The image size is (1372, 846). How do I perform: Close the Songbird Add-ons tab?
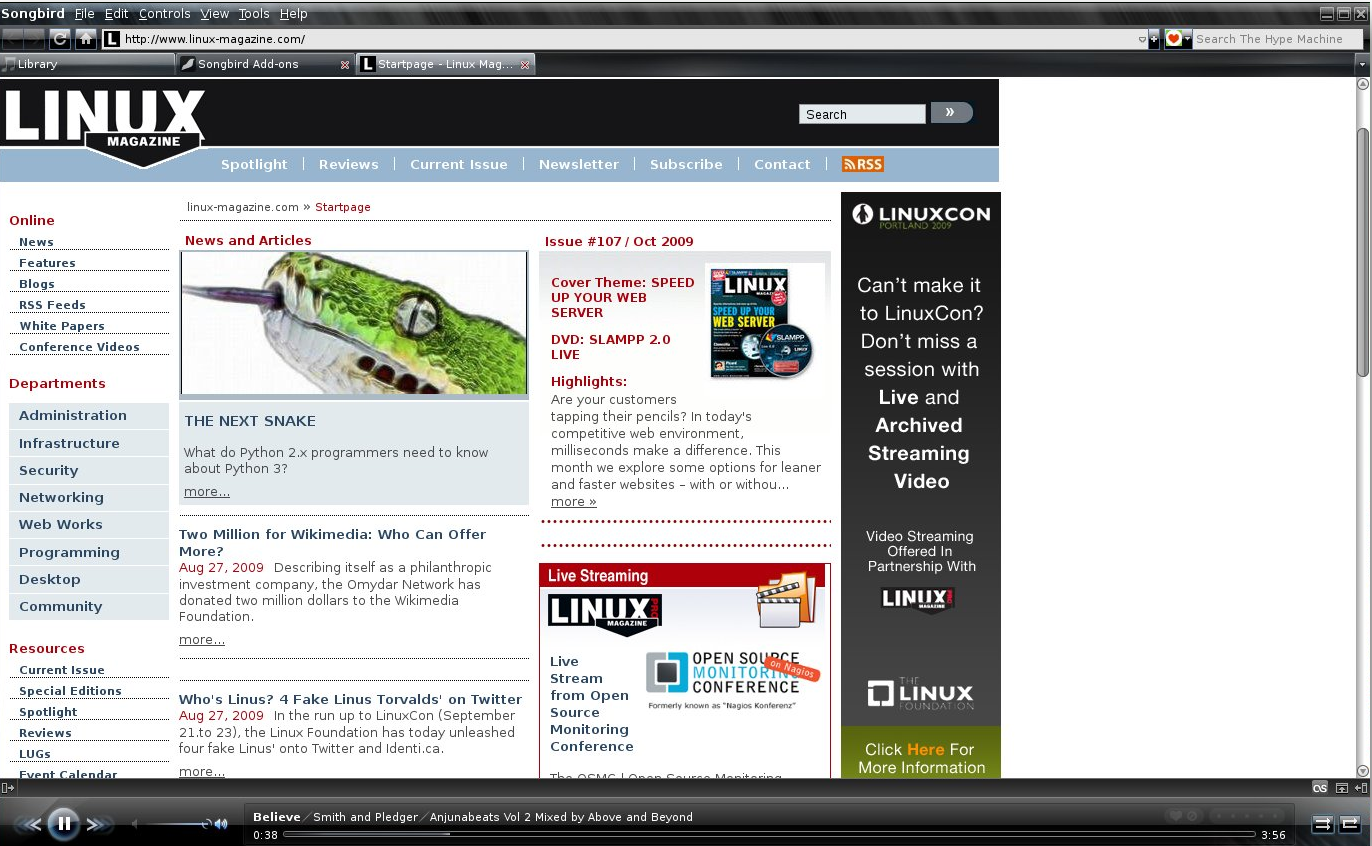(x=345, y=64)
